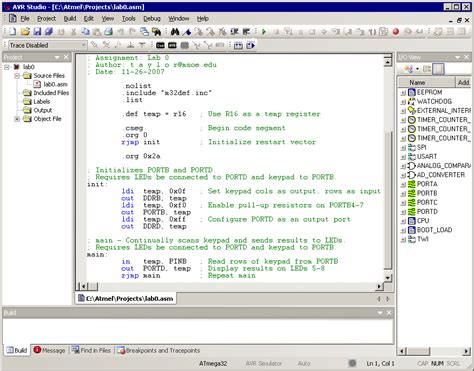Viewport: 474px width, 371px height.
Task: Click the last icon on the trace toolbar
Action: 251,45
